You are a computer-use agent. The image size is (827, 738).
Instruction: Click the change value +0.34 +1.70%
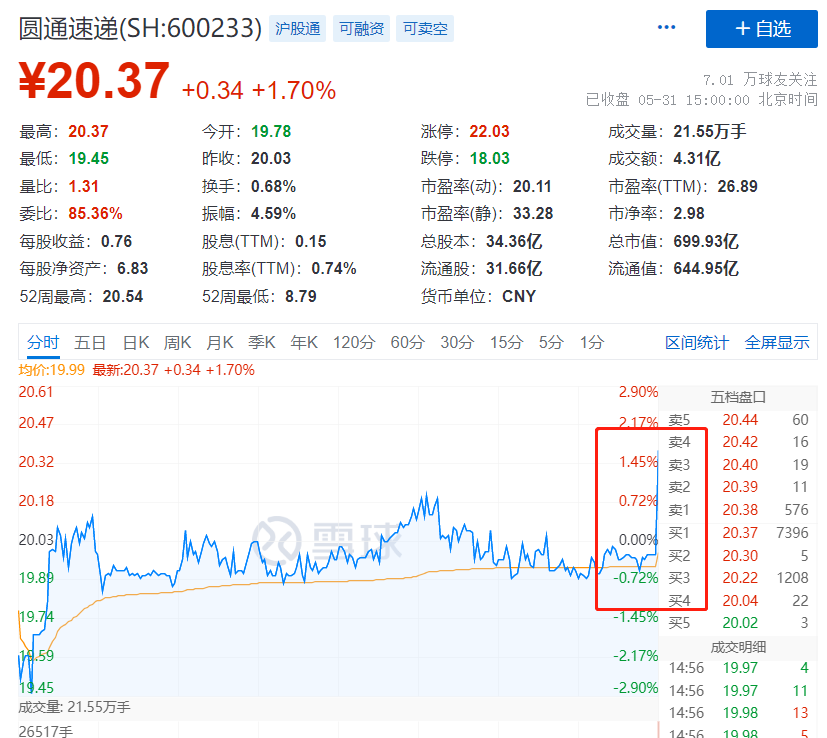(x=258, y=90)
